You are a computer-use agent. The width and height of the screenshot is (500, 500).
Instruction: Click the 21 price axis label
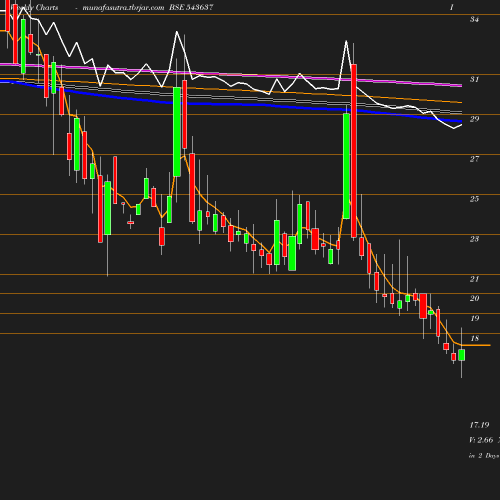(x=474, y=279)
